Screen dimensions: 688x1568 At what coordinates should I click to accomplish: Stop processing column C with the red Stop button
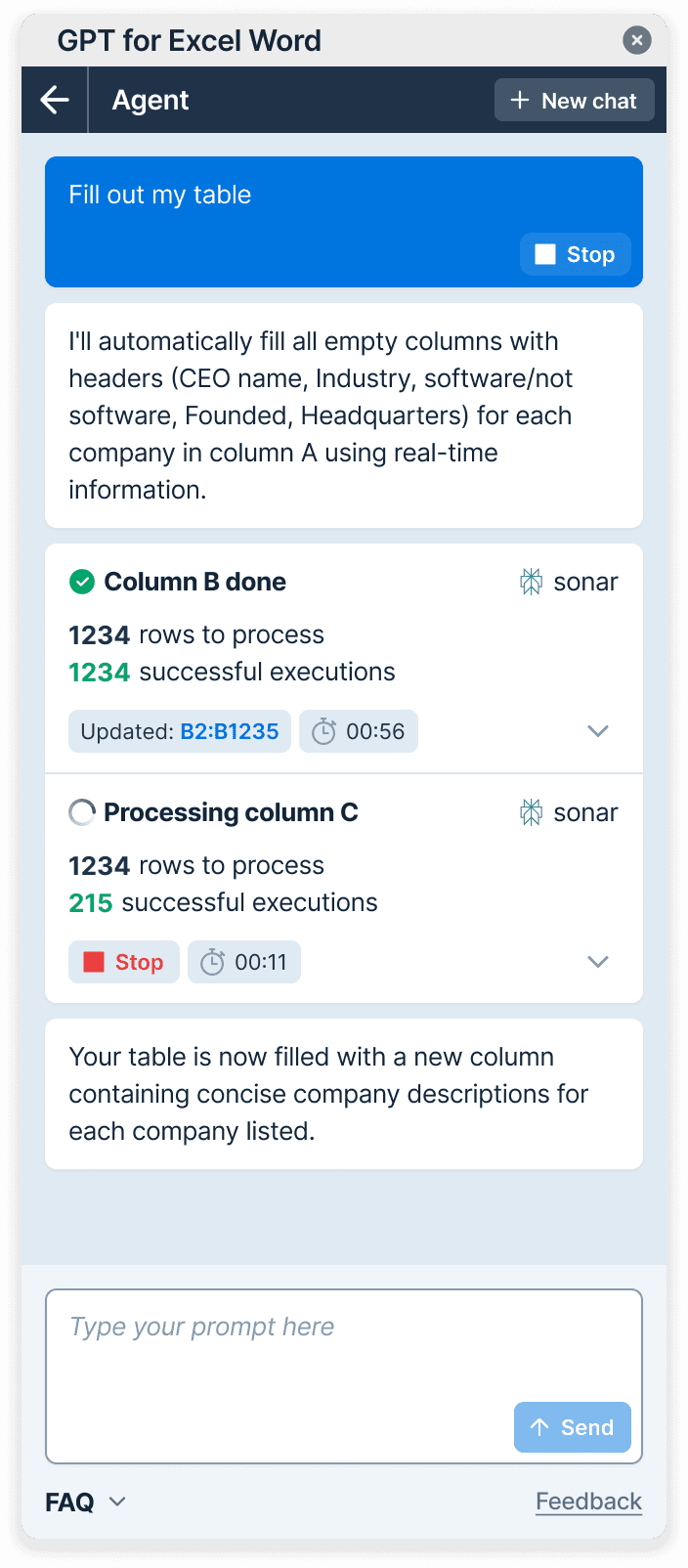[x=123, y=961]
